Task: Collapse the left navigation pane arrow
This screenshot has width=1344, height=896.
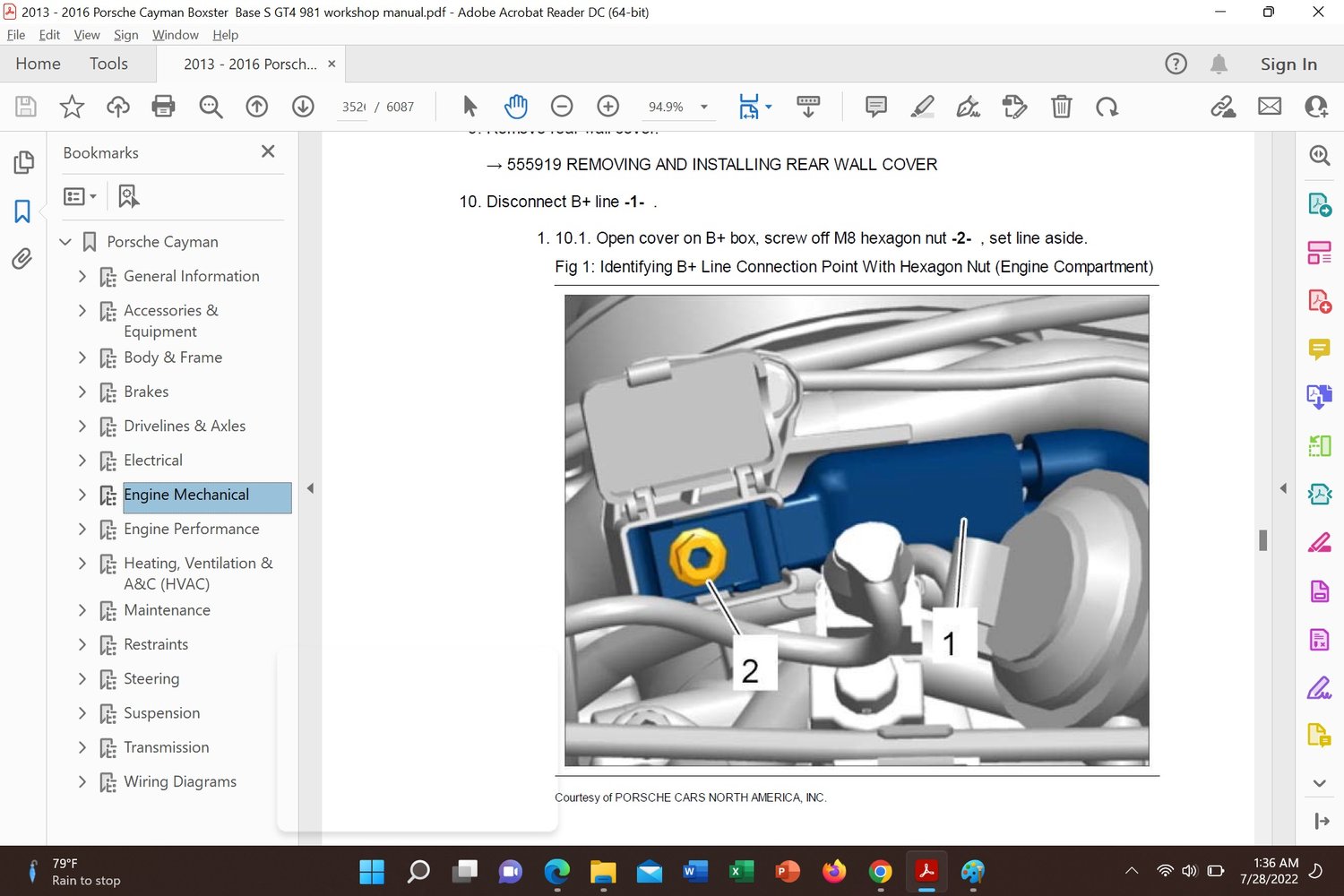Action: [x=310, y=488]
